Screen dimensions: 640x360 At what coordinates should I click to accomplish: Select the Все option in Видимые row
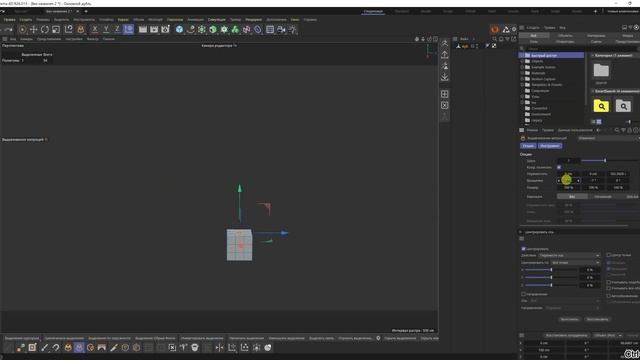pos(572,197)
